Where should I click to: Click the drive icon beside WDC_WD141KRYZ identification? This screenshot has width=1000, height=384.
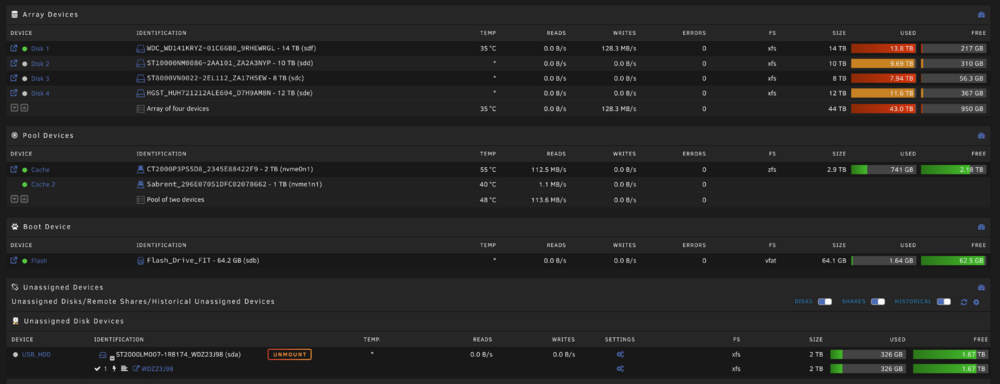(x=141, y=48)
